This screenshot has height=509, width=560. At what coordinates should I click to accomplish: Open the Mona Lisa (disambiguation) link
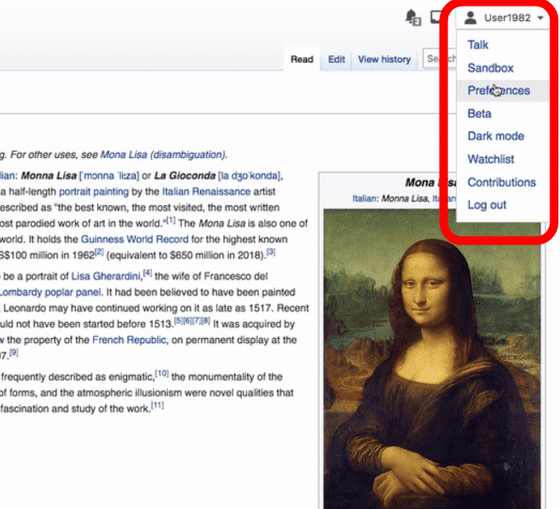click(163, 155)
